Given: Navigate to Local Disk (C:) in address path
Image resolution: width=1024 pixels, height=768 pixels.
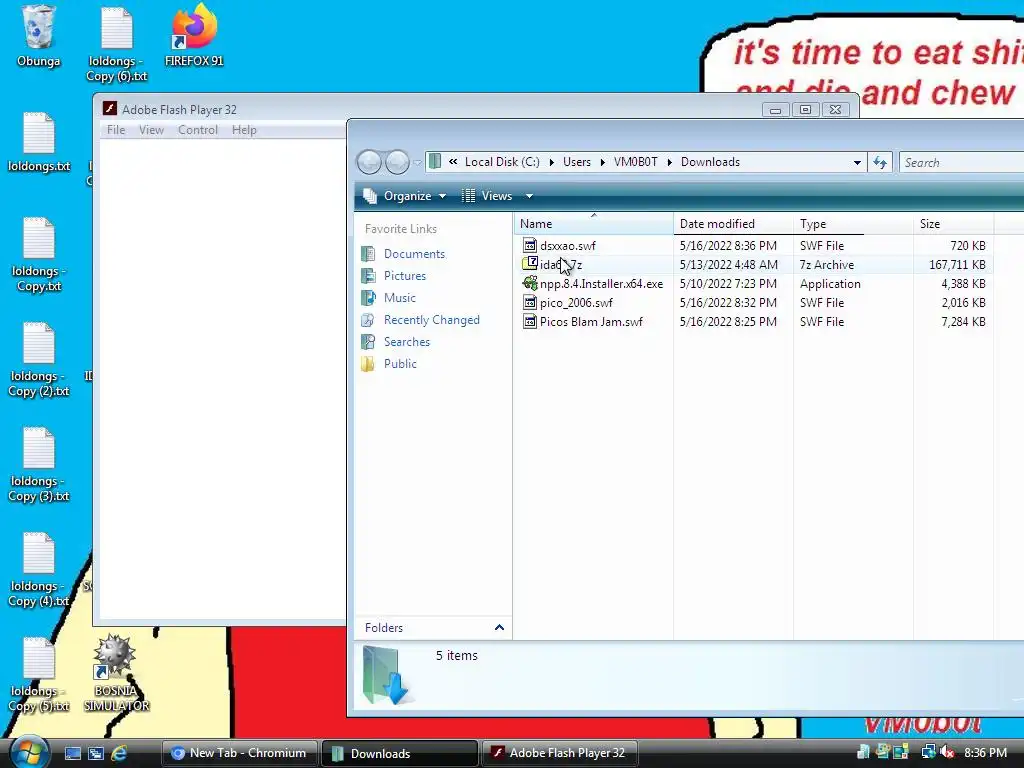Looking at the screenshot, I should click(x=502, y=162).
